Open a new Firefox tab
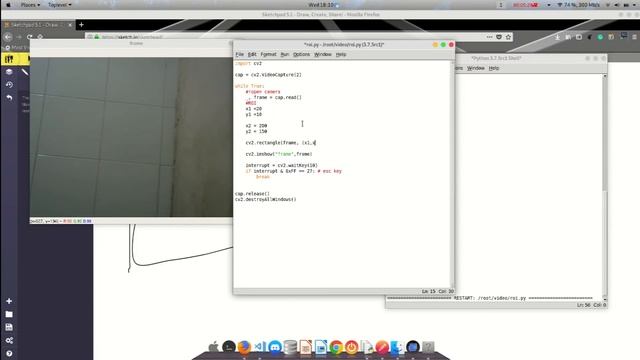Screen dimensions: 640x360 point(81,25)
